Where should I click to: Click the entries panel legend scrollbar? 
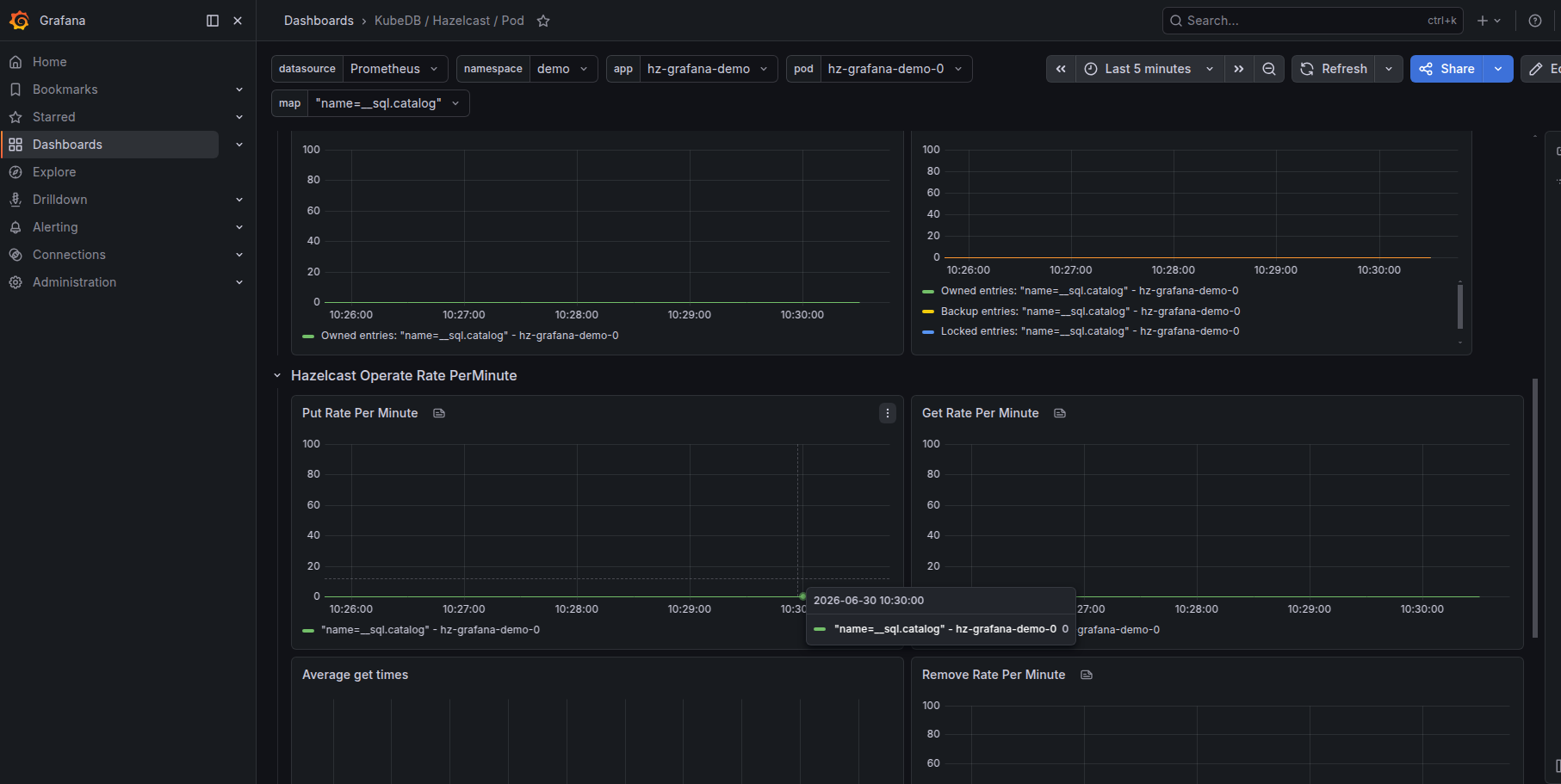(x=1459, y=306)
